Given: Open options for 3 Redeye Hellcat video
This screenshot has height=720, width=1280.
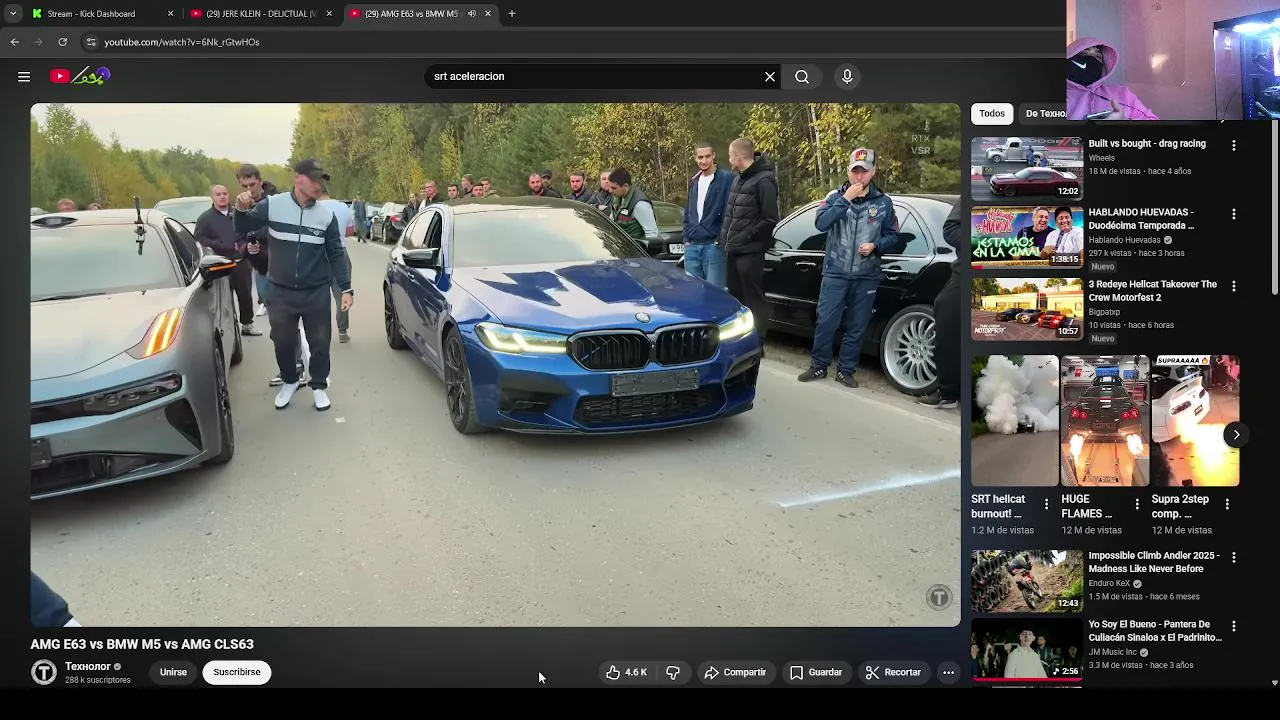Looking at the screenshot, I should 1233,287.
